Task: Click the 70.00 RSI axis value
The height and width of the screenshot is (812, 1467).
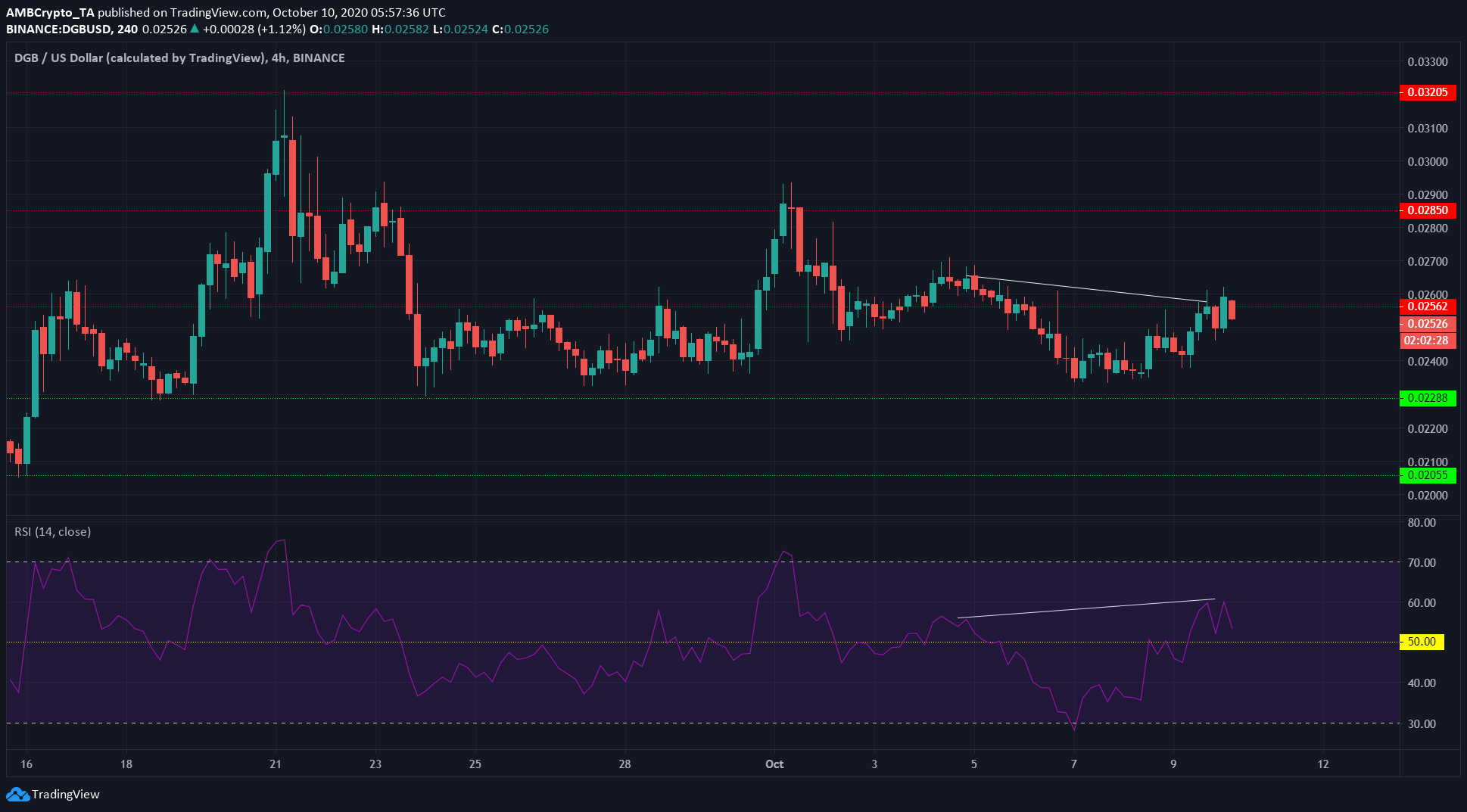Action: (1422, 563)
